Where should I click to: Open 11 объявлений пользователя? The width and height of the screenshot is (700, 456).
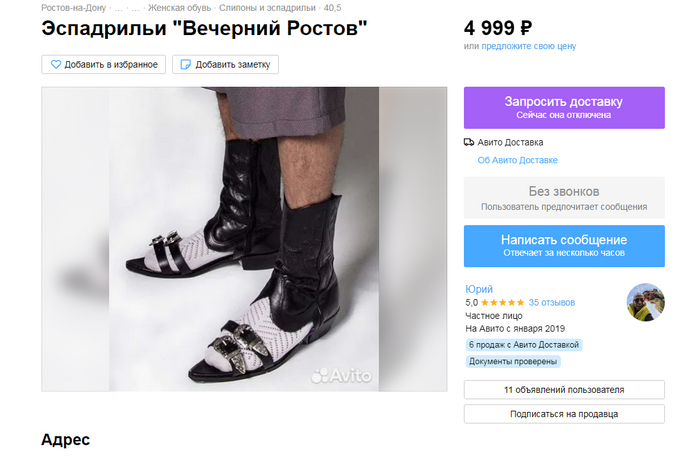click(564, 389)
